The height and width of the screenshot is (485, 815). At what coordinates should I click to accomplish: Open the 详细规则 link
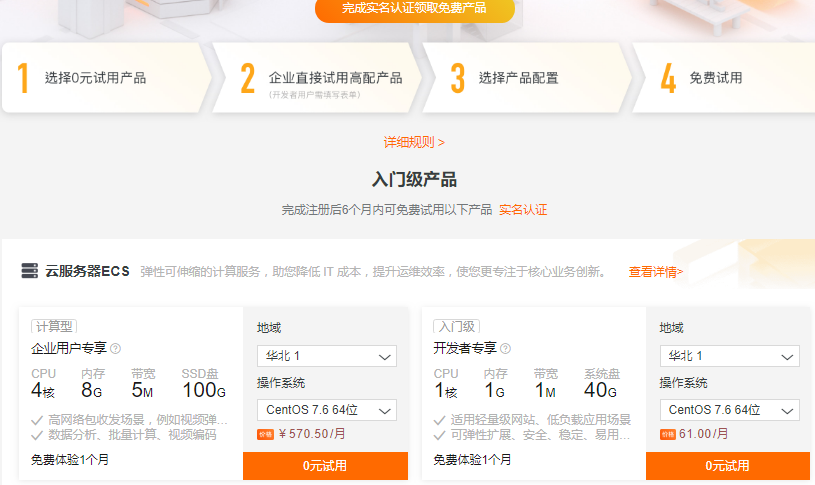coord(414,142)
